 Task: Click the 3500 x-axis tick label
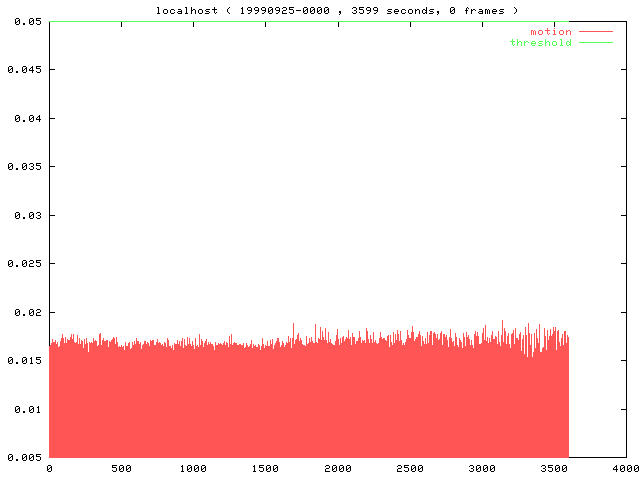pyautogui.click(x=554, y=468)
